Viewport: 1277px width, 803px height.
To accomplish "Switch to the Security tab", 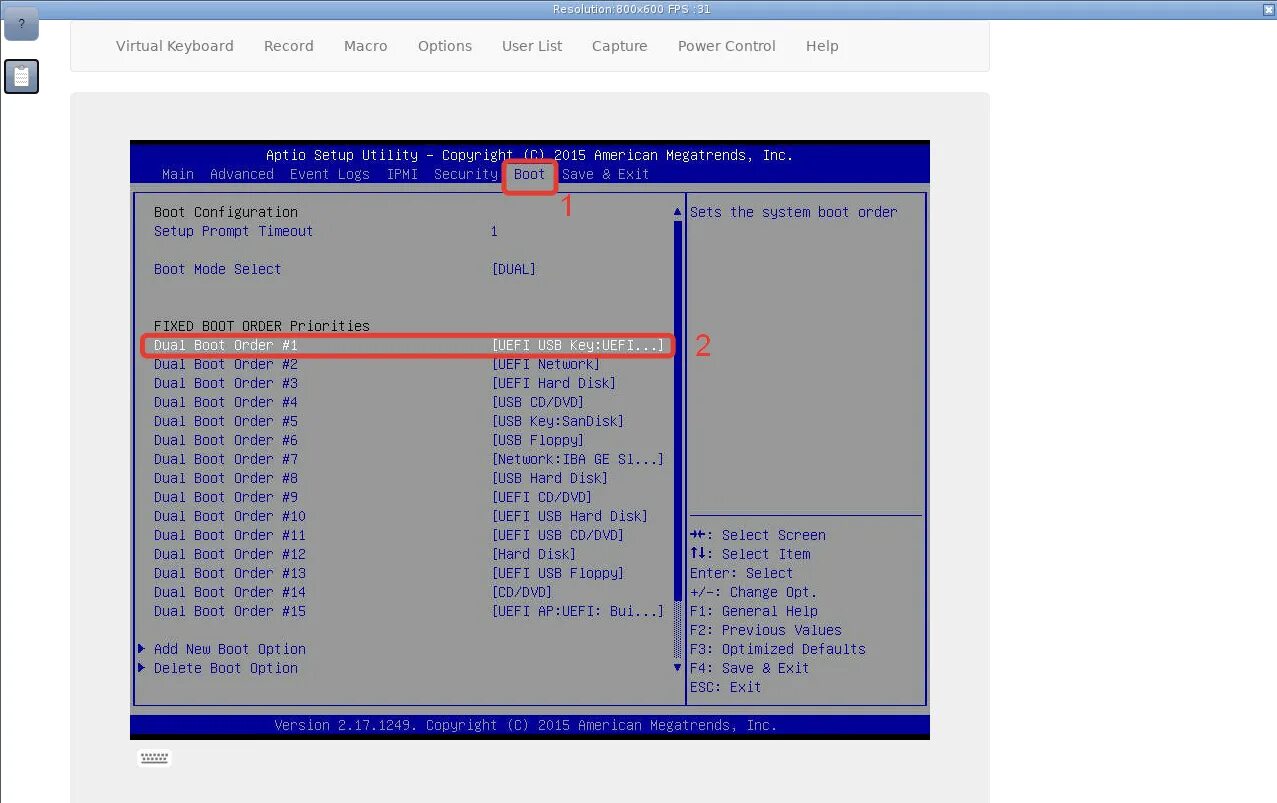I will pyautogui.click(x=466, y=174).
